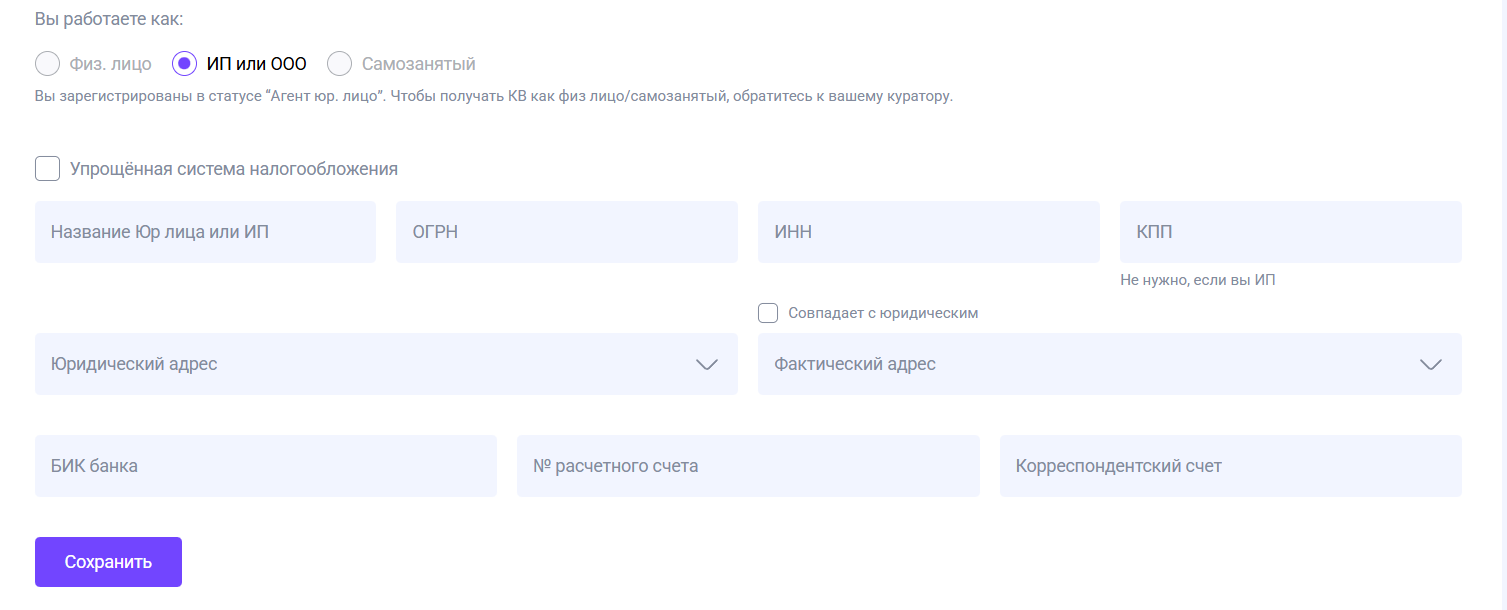Focus the БИК банка field
The width and height of the screenshot is (1507, 610).
coord(265,466)
